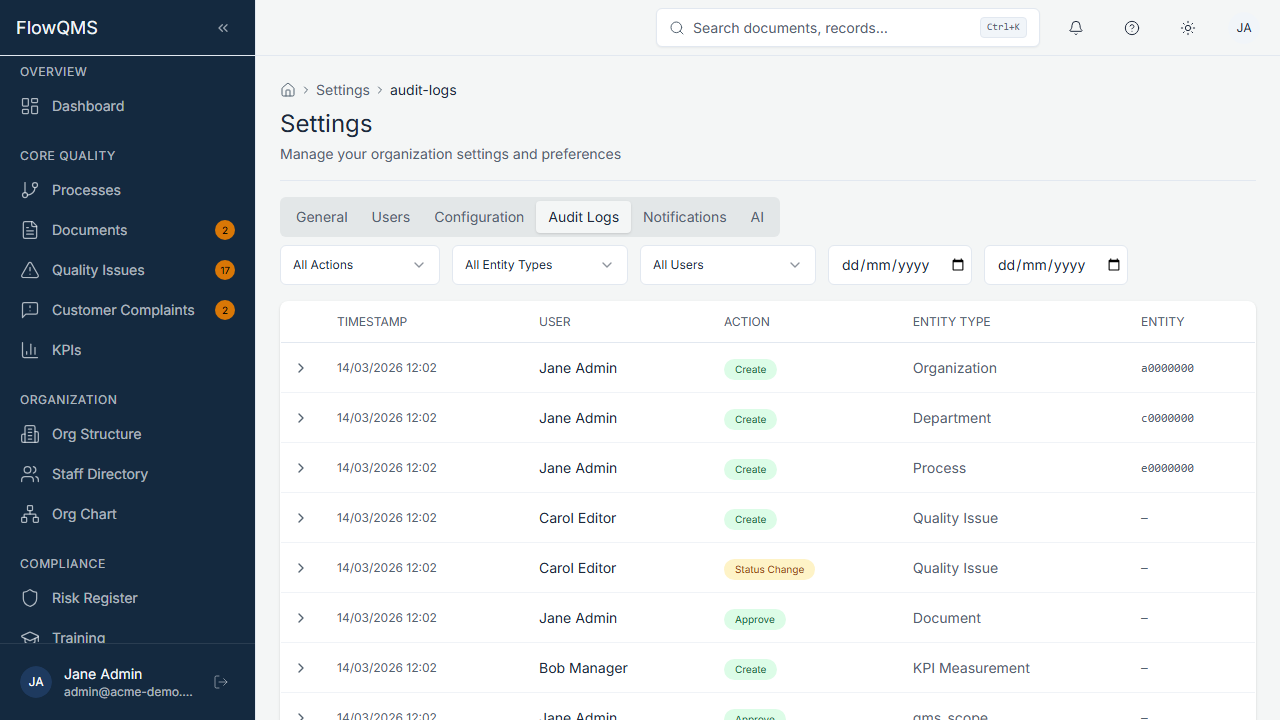Toggle light/dark theme with the sun icon
Image resolution: width=1280 pixels, height=720 pixels.
click(x=1188, y=28)
